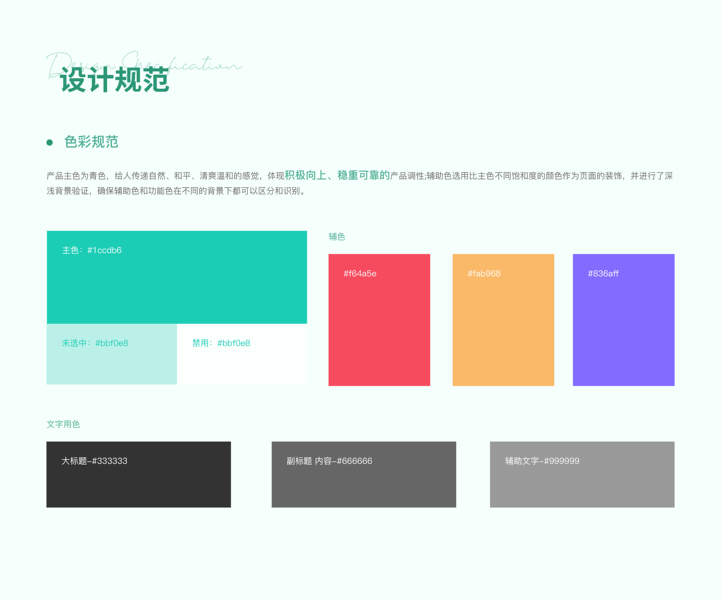Image resolution: width=721 pixels, height=600 pixels.
Task: Click the text 未选中：#bbf0e8
Action: (x=95, y=343)
